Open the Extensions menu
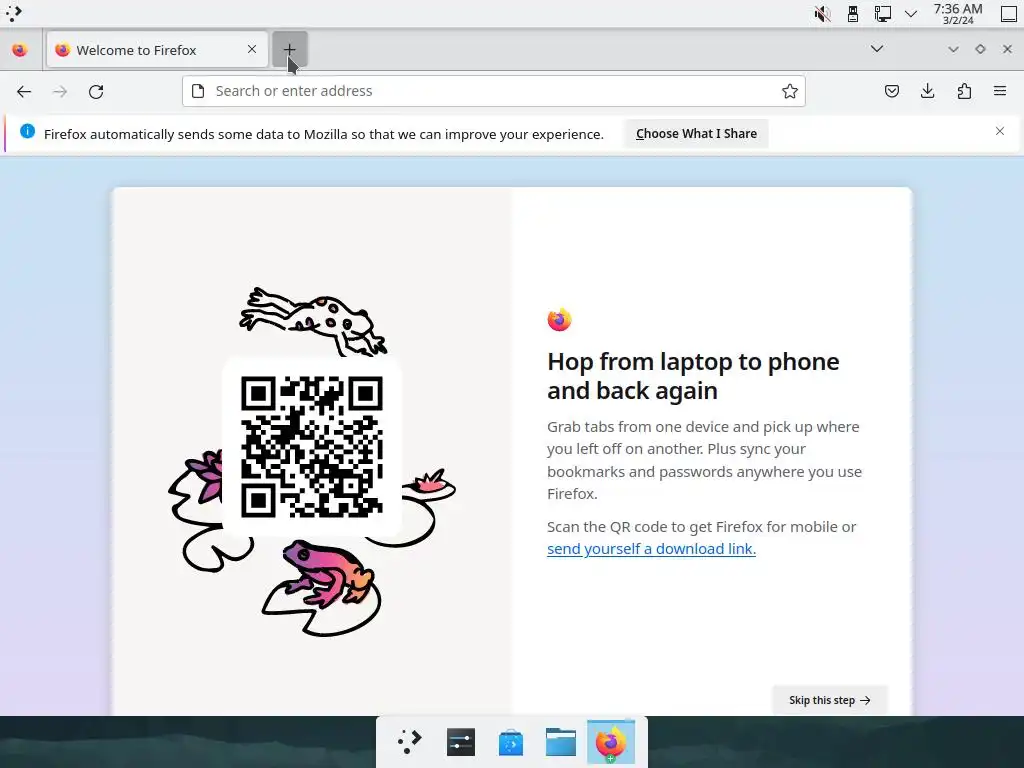 click(964, 91)
